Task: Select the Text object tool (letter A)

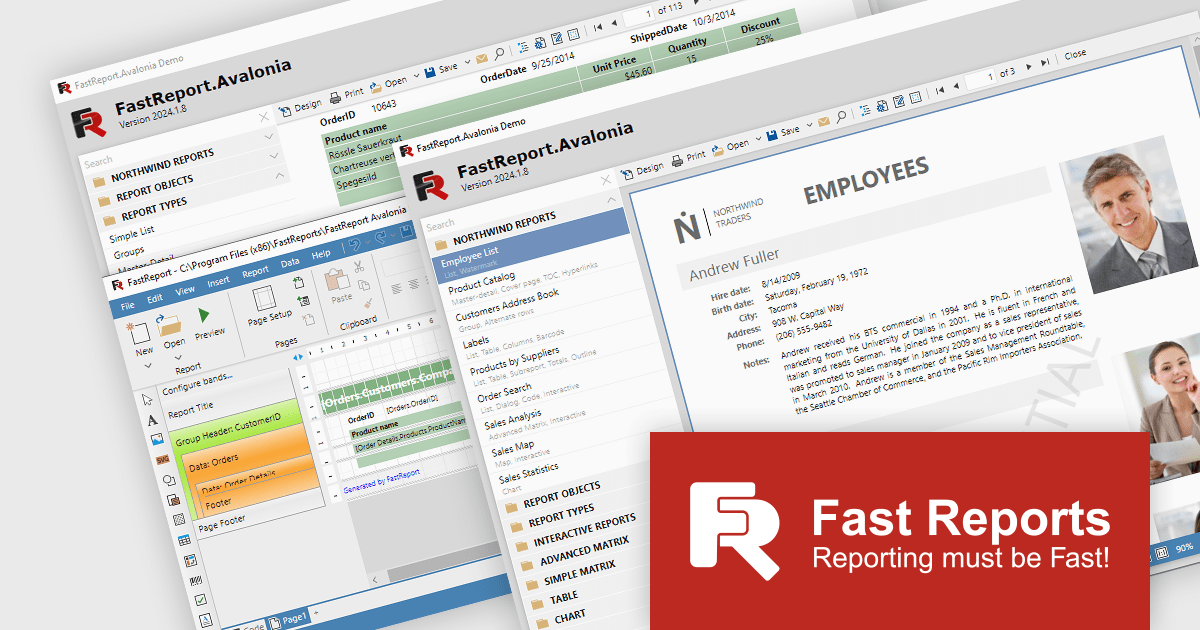Action: (x=152, y=421)
